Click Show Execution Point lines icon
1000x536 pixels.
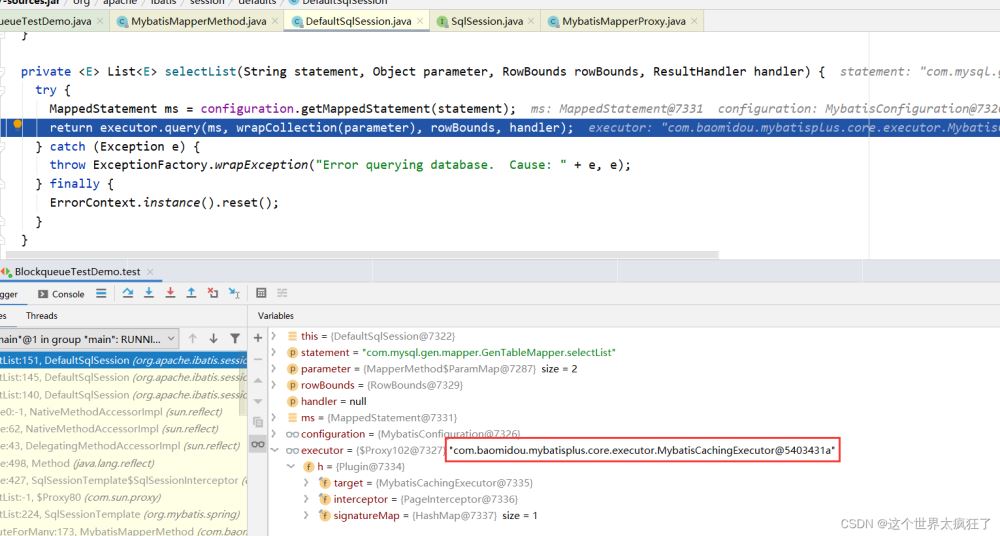(x=101, y=294)
